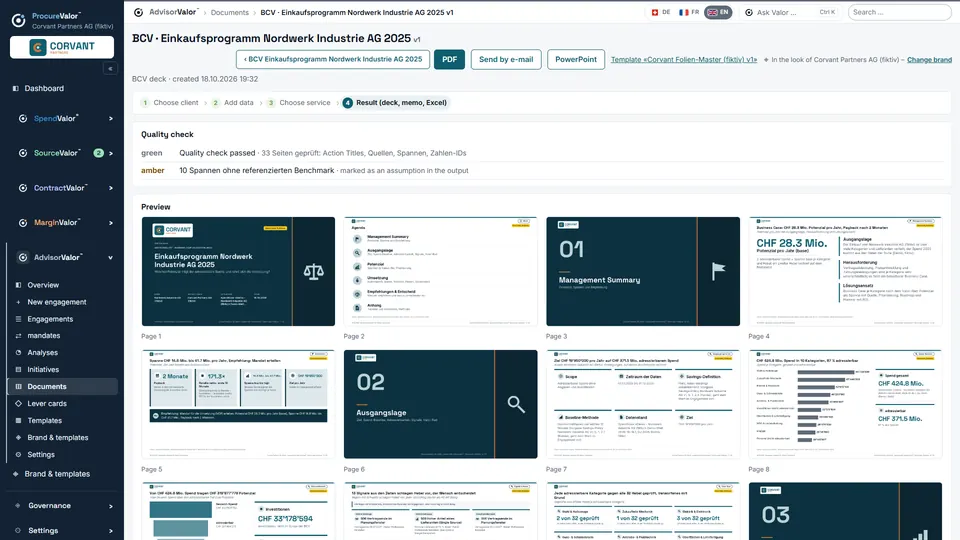Screen dimensions: 960x540
Task: Open the Analyses icon in the sidebar
Action: pos(18,353)
